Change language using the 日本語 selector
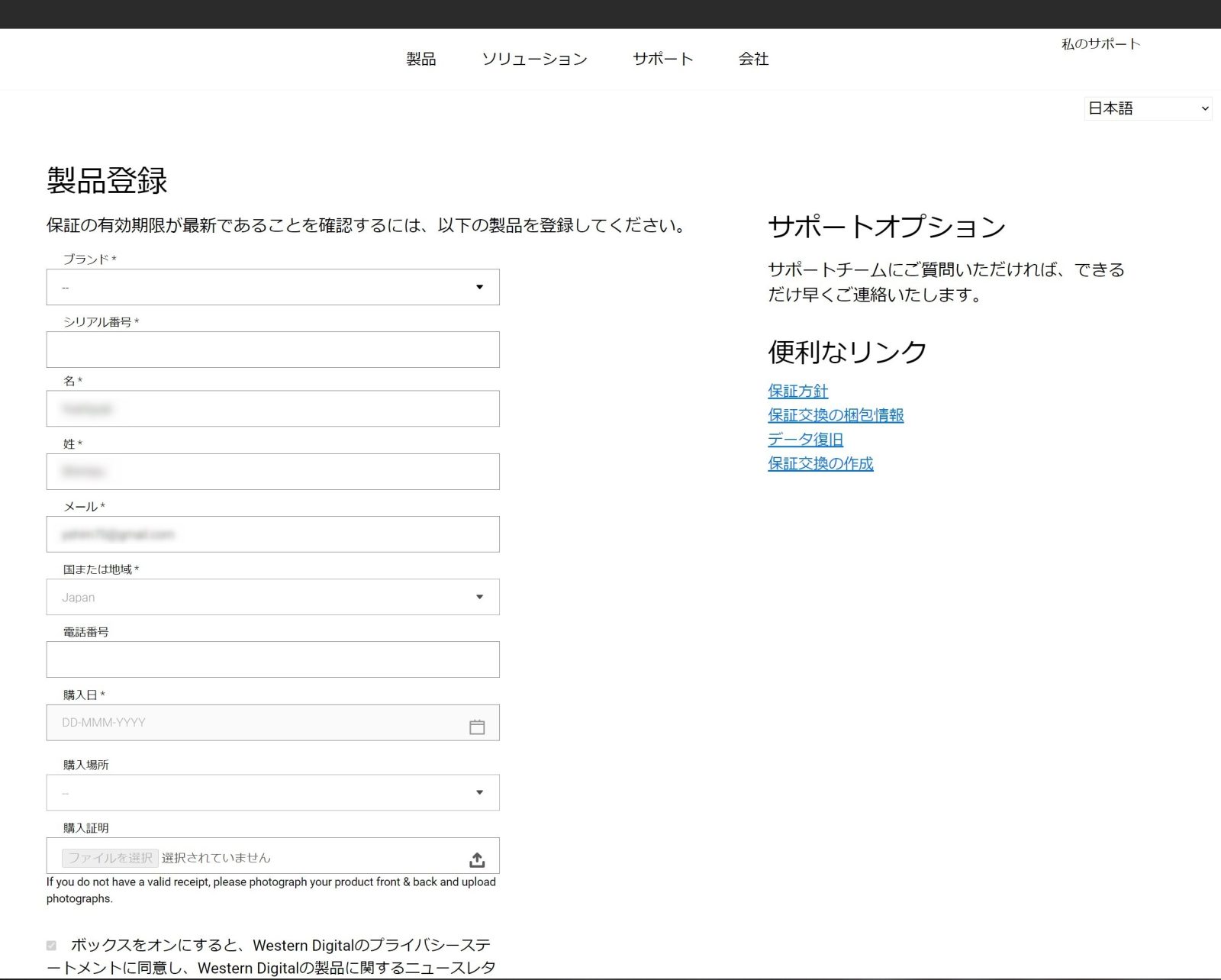This screenshot has width=1221, height=980. [1147, 108]
